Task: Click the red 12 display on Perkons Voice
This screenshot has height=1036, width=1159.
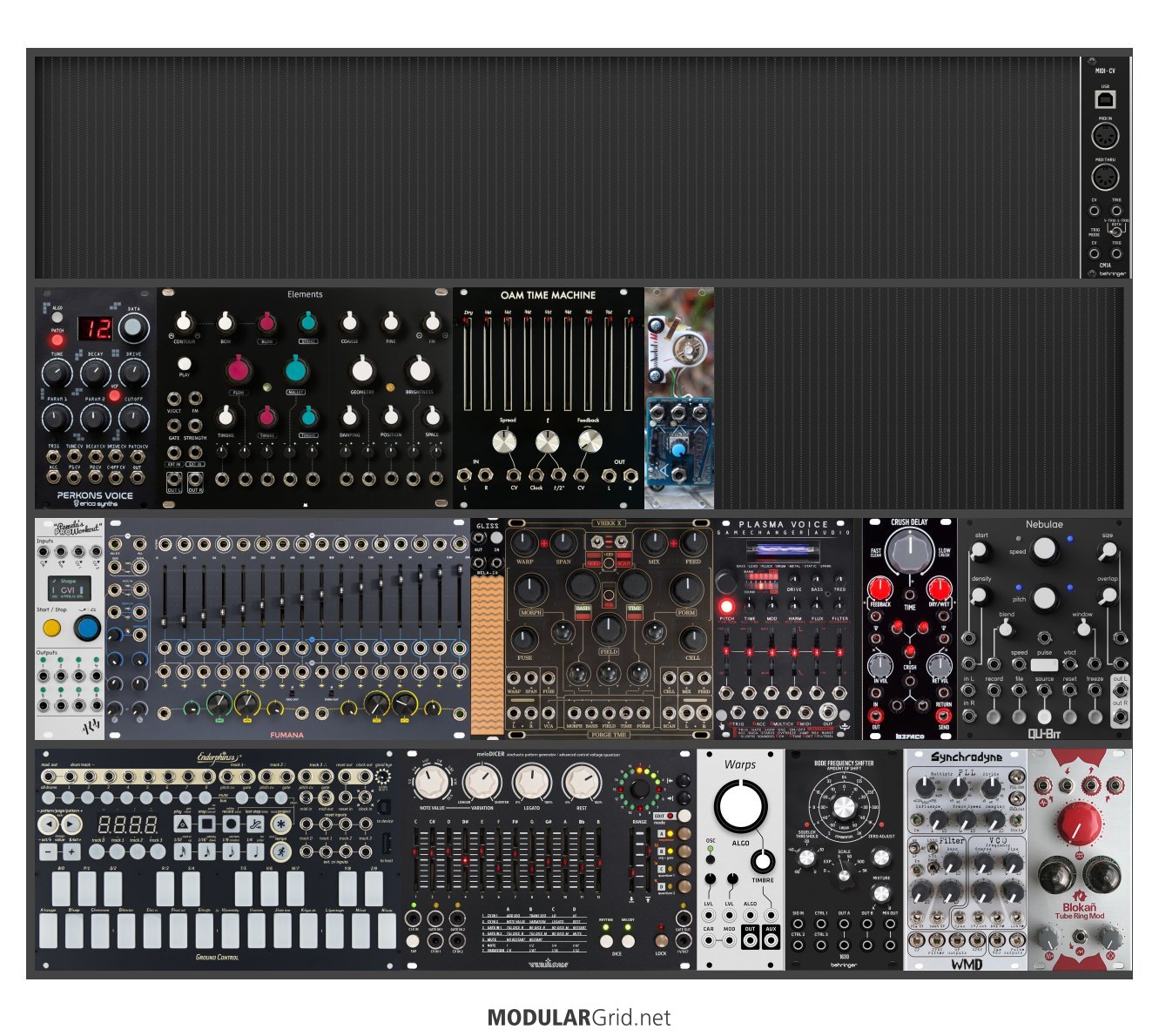Action: [96, 328]
